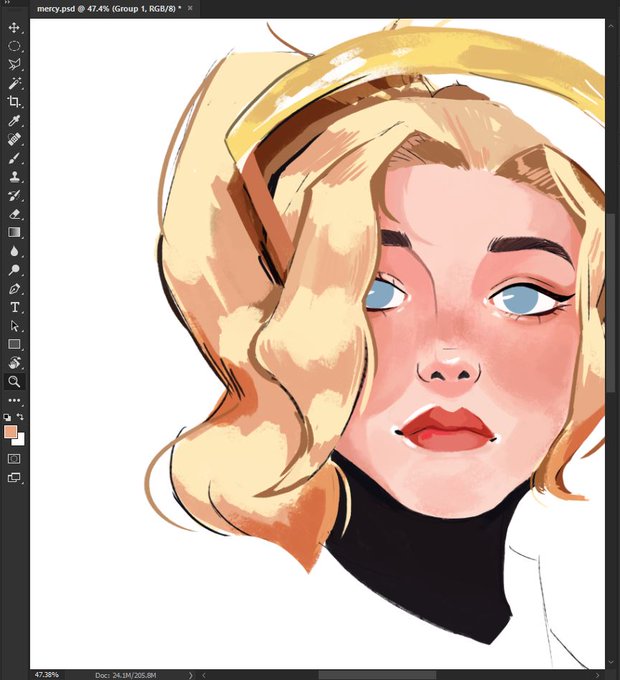Screen dimensions: 620x680
Task: Select the Spot Healing Brush tool
Action: click(x=14, y=139)
